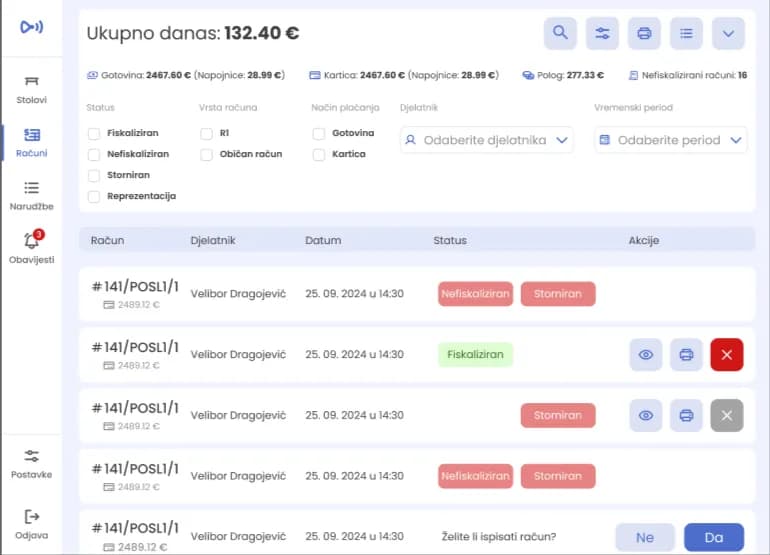Screen dimensions: 770x555
Task: Open the Odaberite period dropdown
Action: (x=671, y=140)
